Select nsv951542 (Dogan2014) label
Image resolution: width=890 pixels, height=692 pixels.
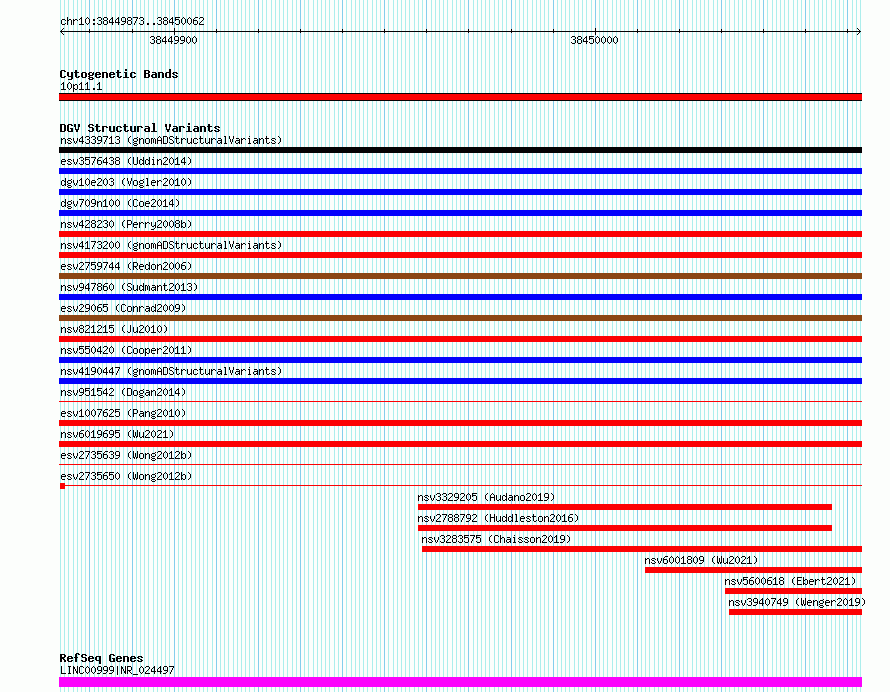123,392
